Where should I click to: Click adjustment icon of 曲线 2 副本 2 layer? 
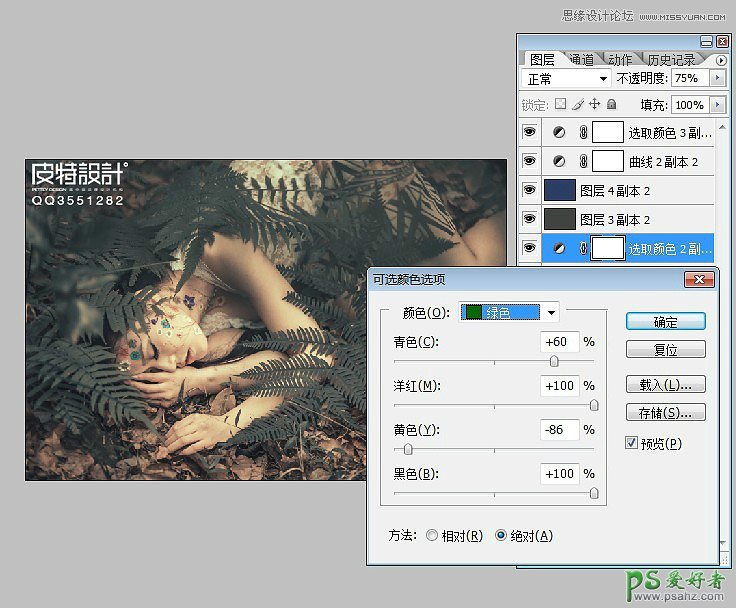point(559,161)
